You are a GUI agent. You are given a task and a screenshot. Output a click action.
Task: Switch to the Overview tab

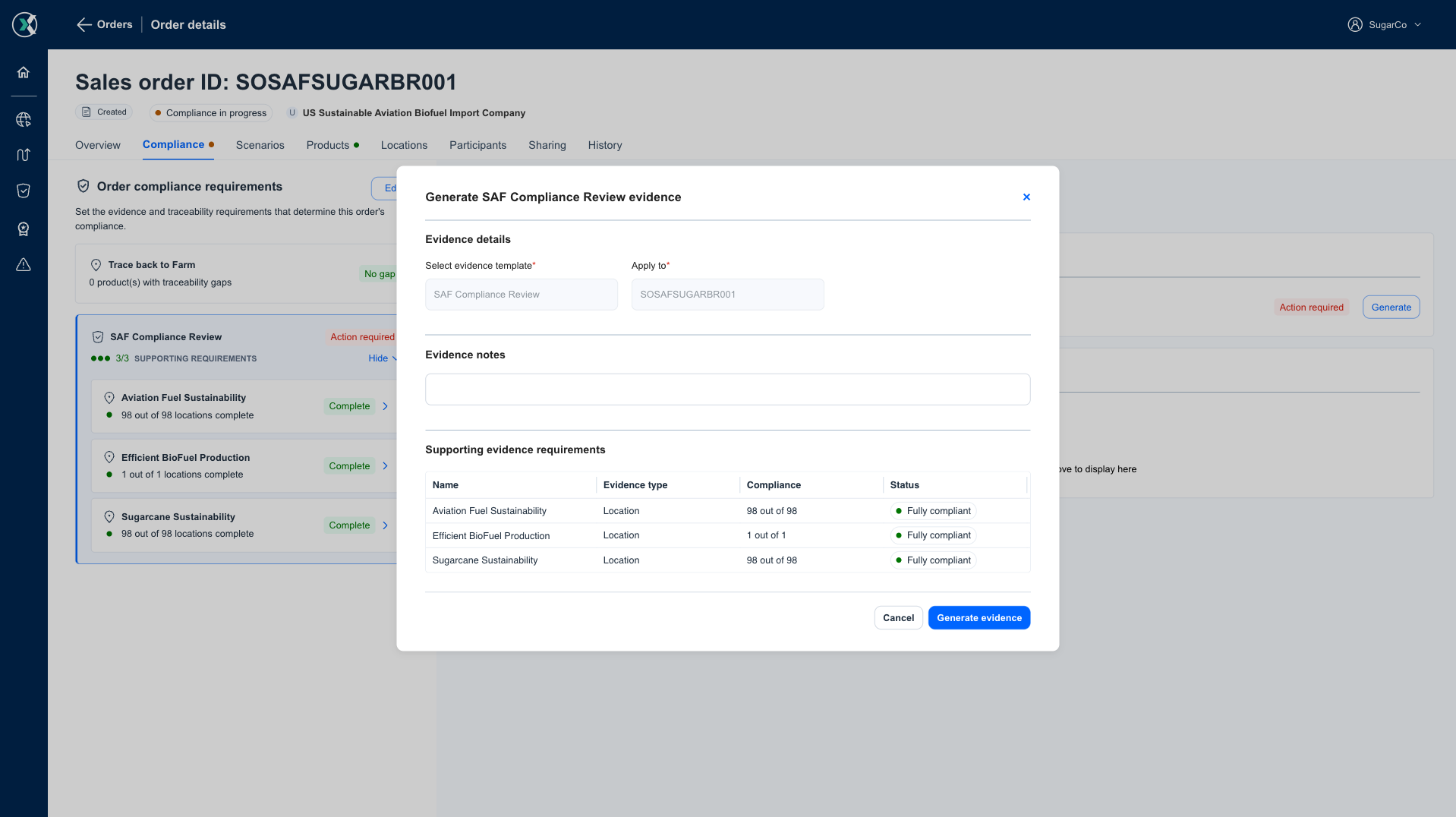pos(98,145)
